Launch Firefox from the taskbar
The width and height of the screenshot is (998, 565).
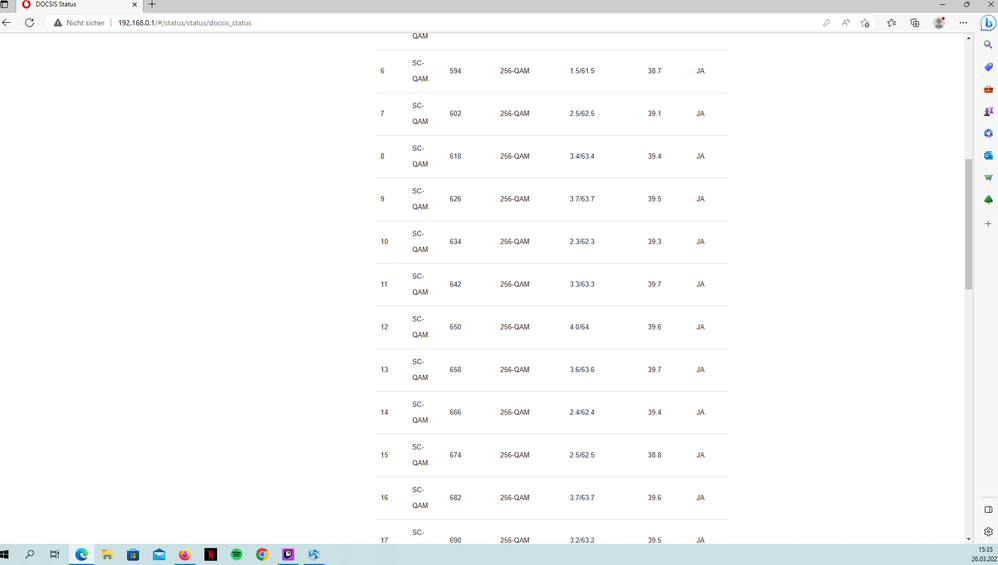click(185, 555)
